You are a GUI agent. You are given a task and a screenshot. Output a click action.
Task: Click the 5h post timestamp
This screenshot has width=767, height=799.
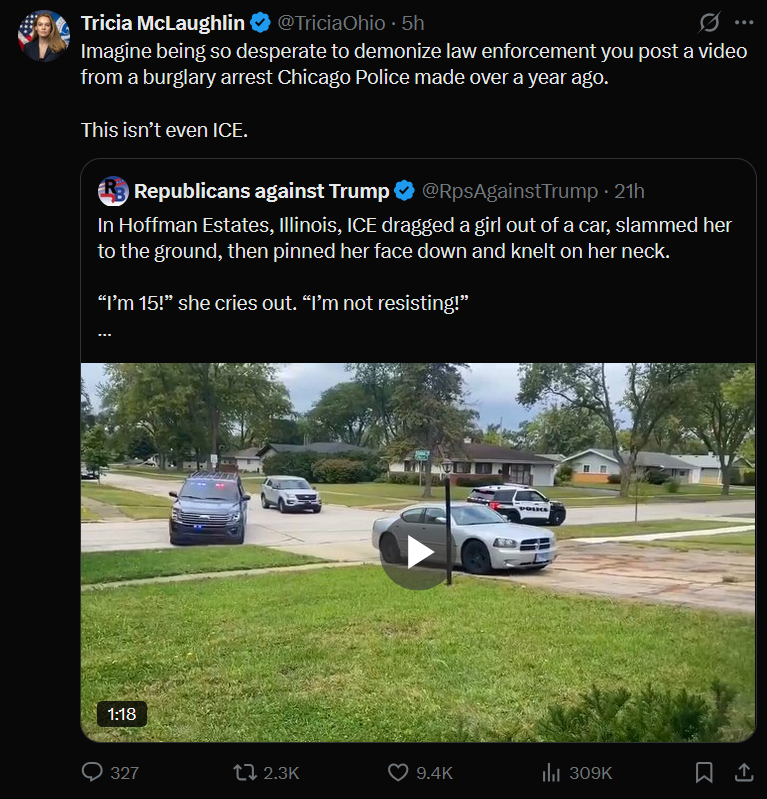(x=413, y=22)
